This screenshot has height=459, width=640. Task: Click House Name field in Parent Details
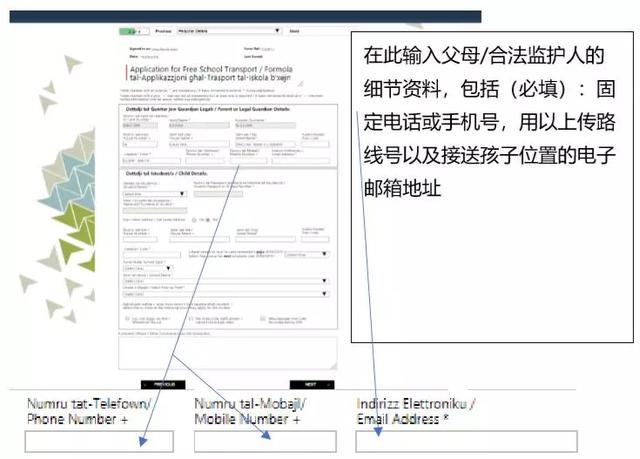199,144
